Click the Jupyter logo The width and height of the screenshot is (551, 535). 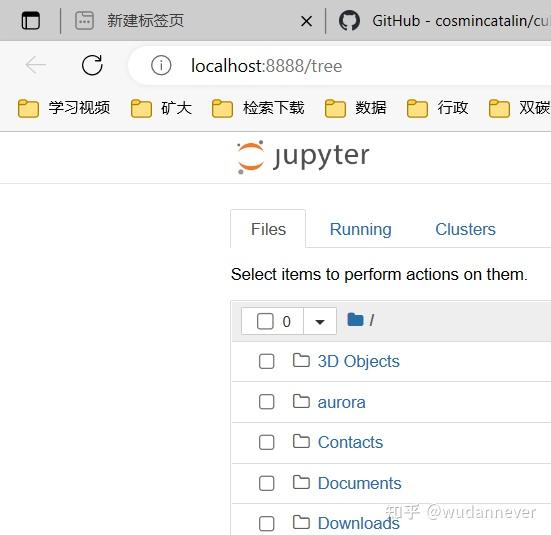pyautogui.click(x=303, y=157)
